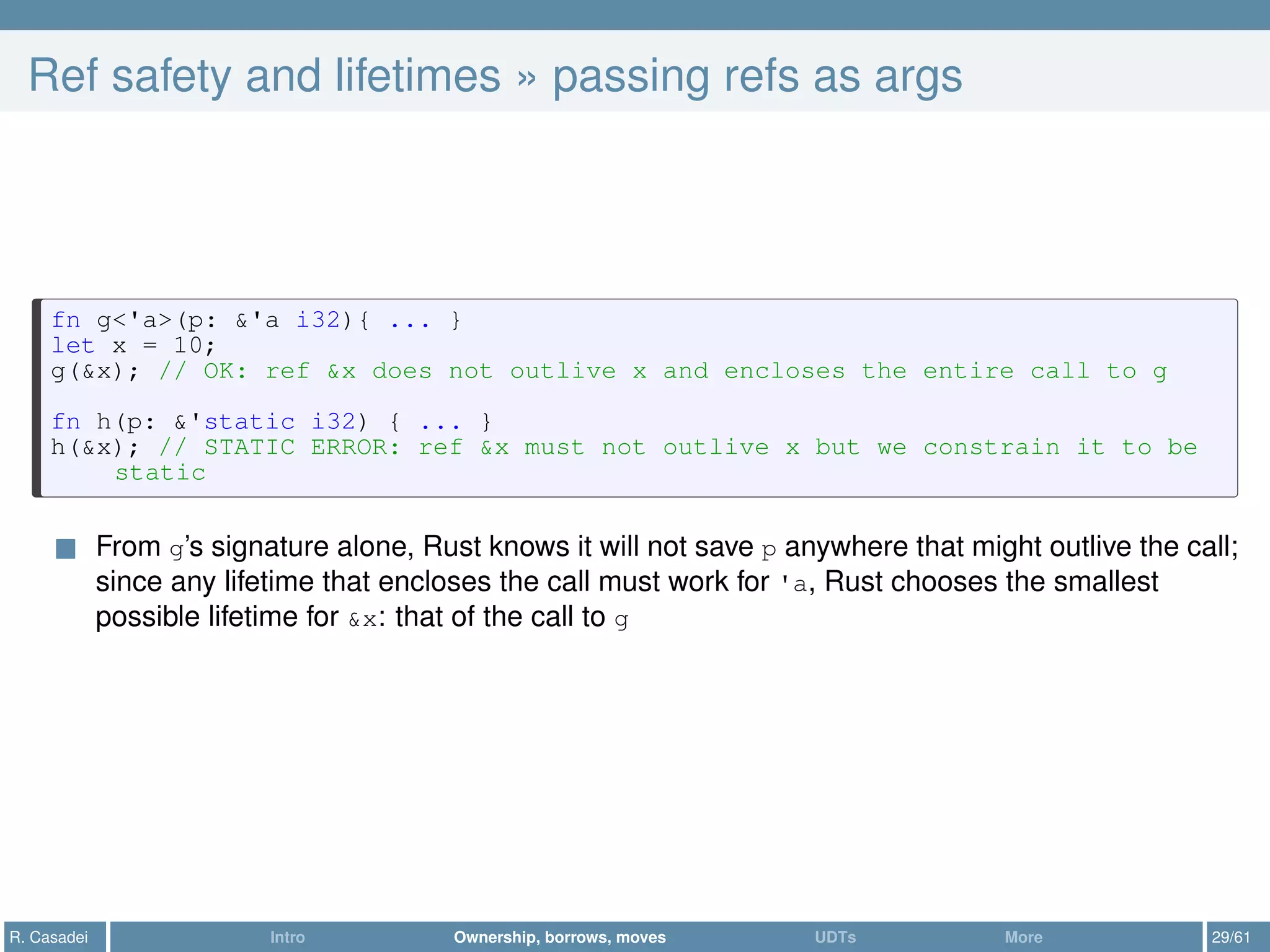
Task: Select the Ownership, borrows, moves section
Action: [559, 937]
